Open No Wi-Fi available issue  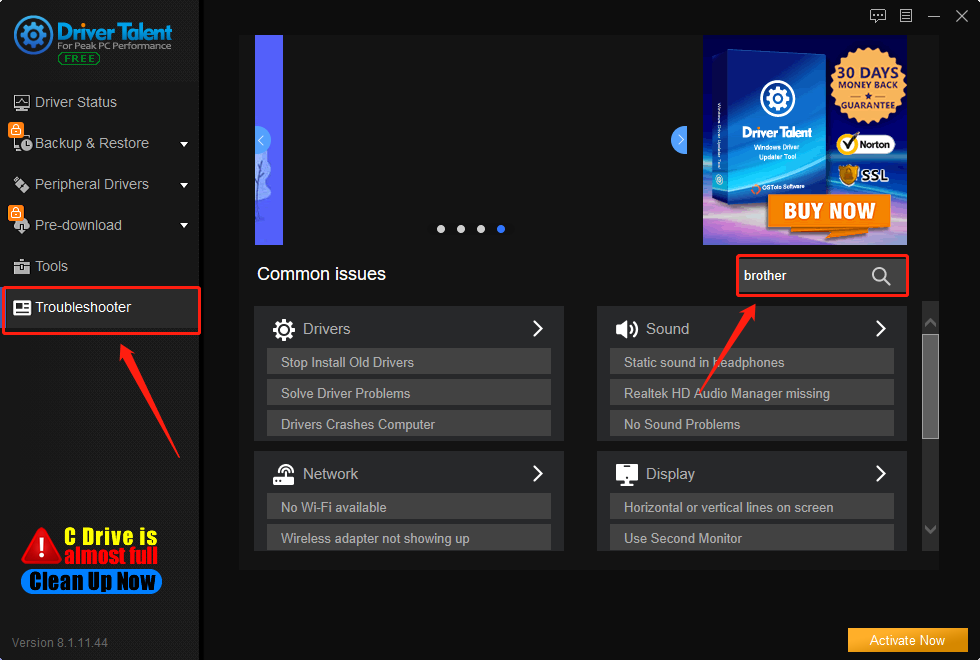point(409,507)
